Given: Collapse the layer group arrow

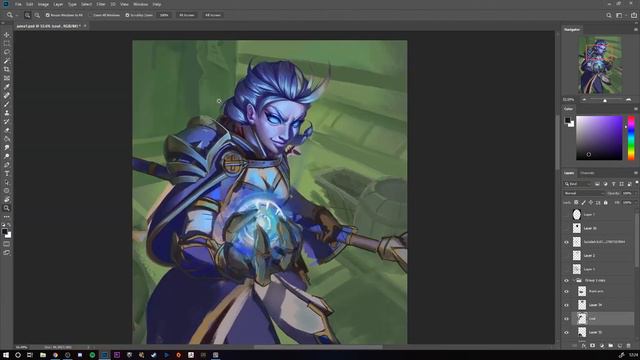Looking at the screenshot, I should 573,280.
